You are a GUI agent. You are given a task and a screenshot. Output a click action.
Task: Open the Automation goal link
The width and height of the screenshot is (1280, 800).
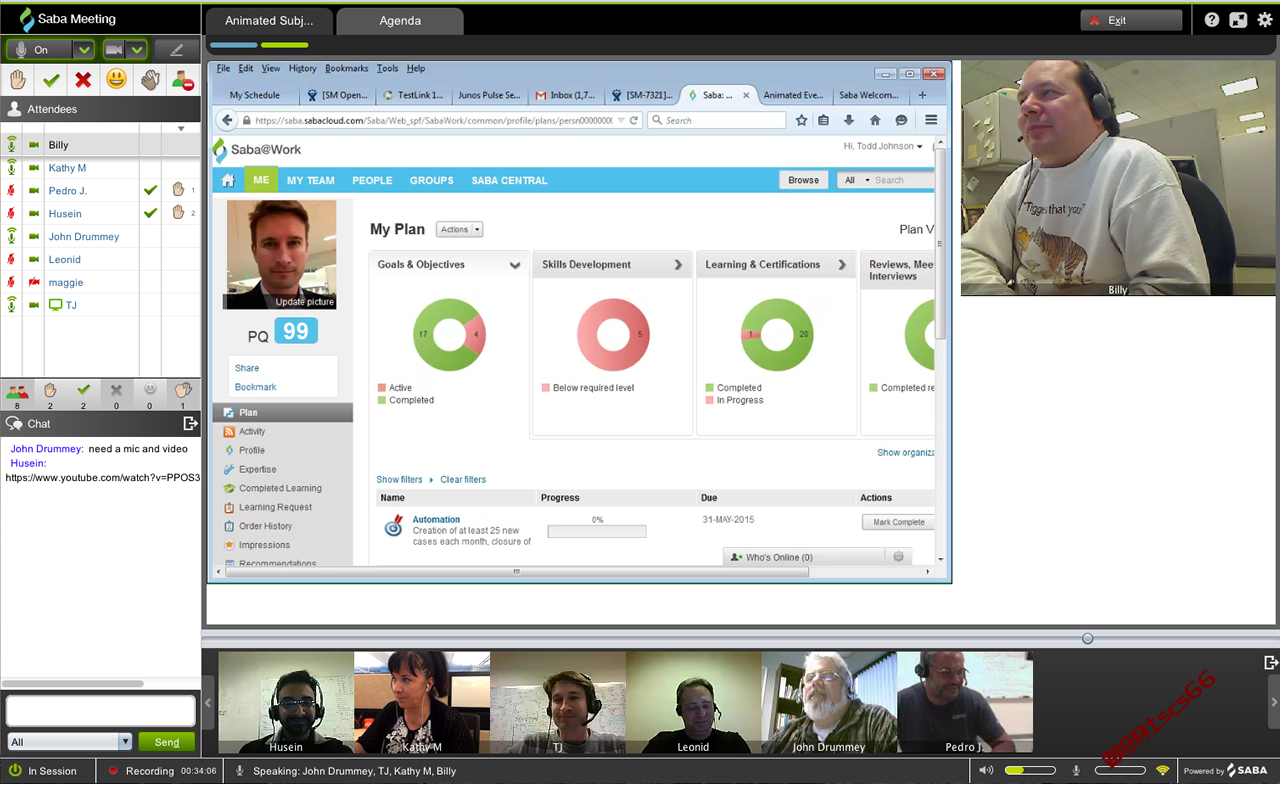pyautogui.click(x=436, y=520)
